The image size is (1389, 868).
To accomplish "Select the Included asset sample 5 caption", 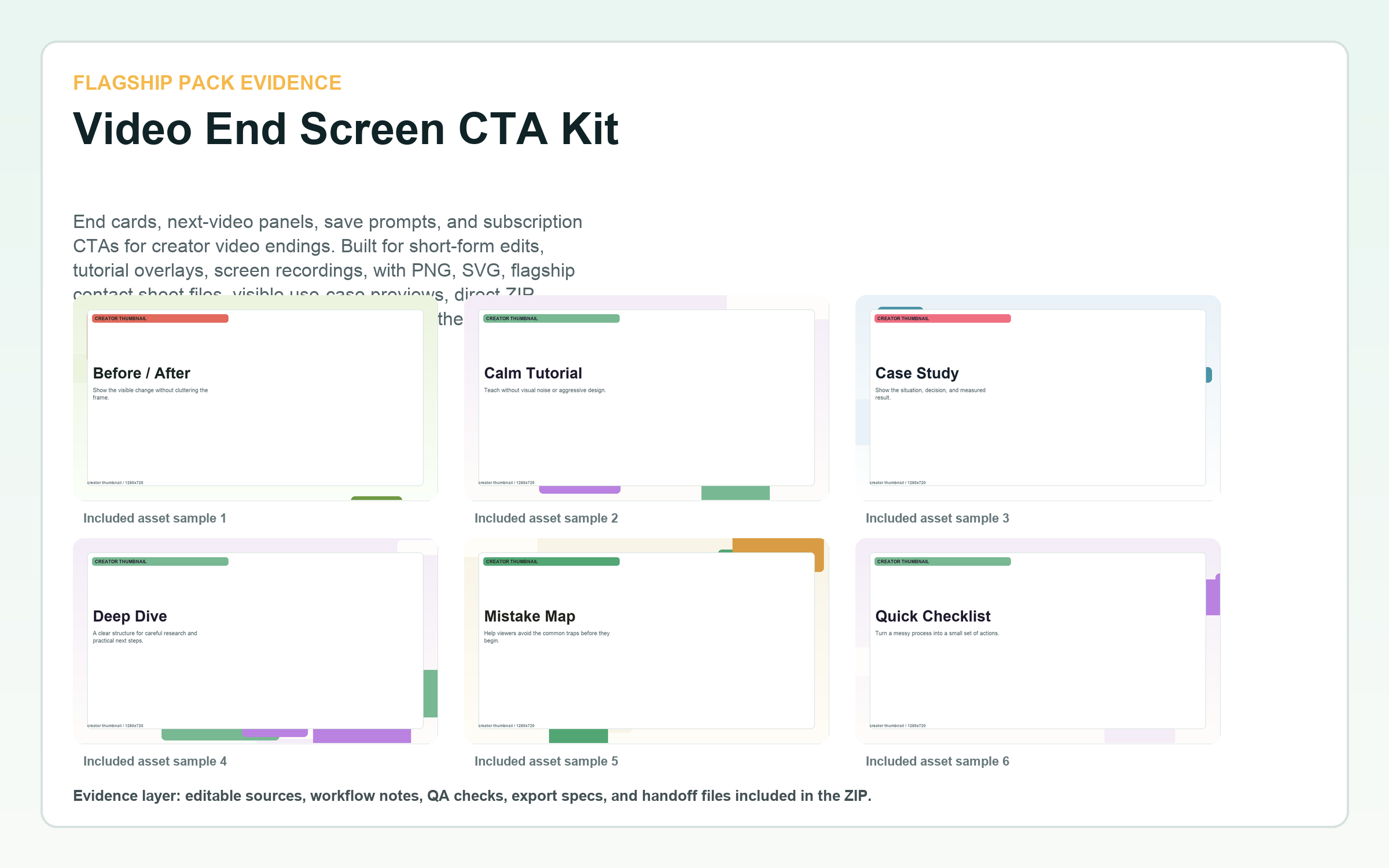I will 546,762.
